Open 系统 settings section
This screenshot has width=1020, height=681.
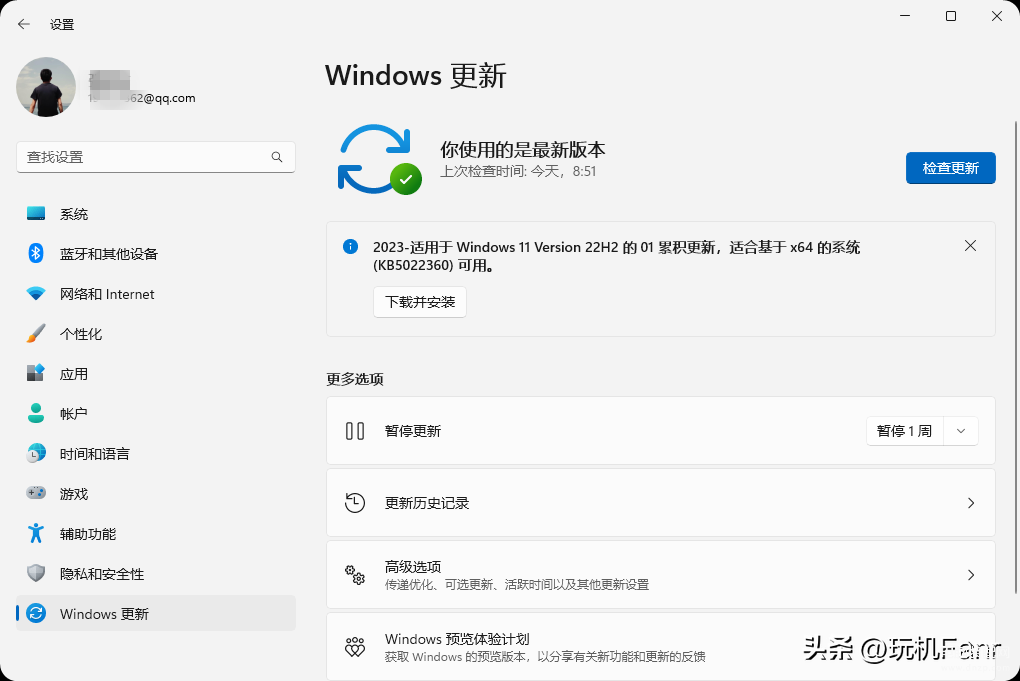coord(155,214)
